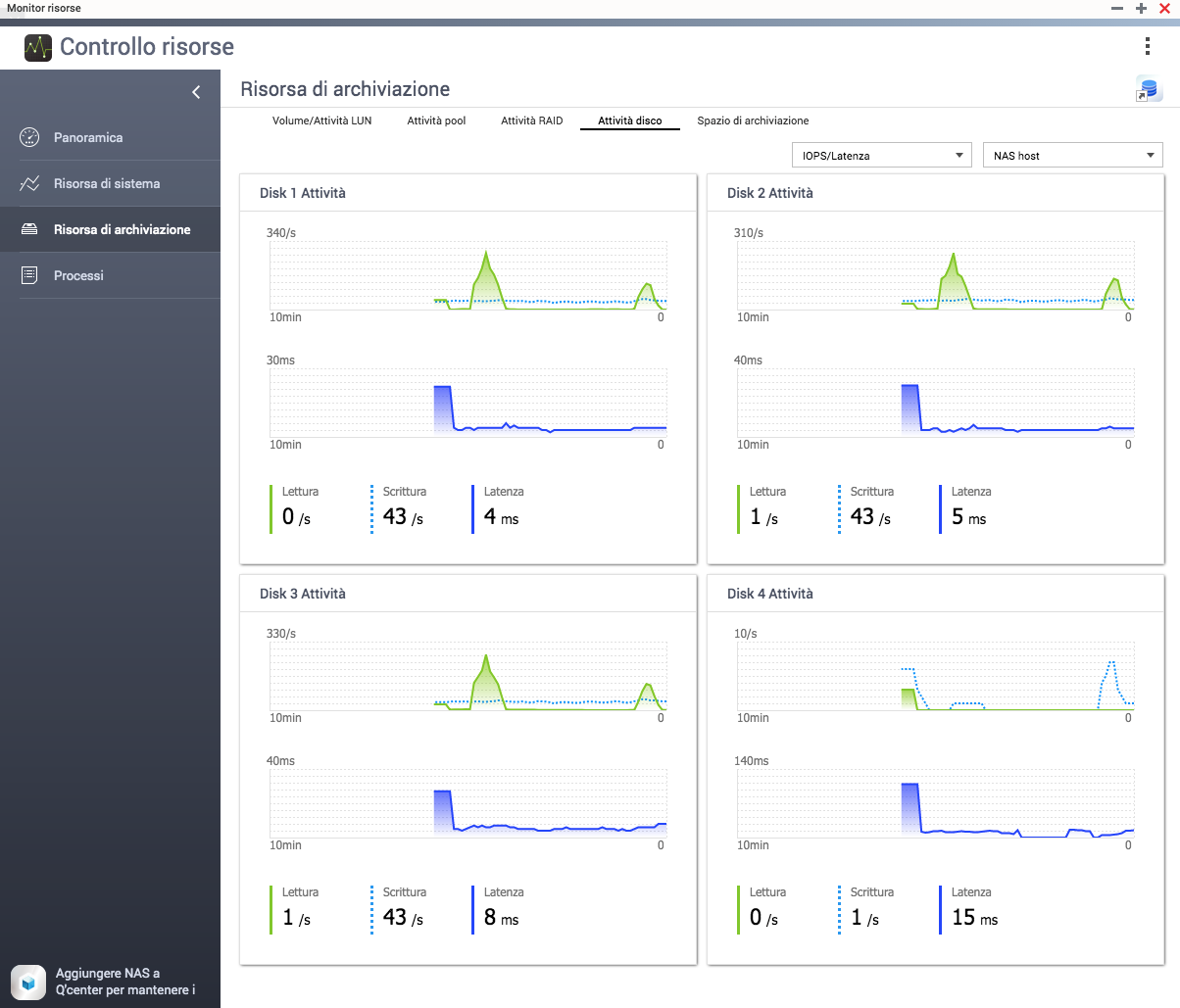Open the IOPS/Latenza dropdown
This screenshot has height=1008, width=1180.
coord(881,156)
